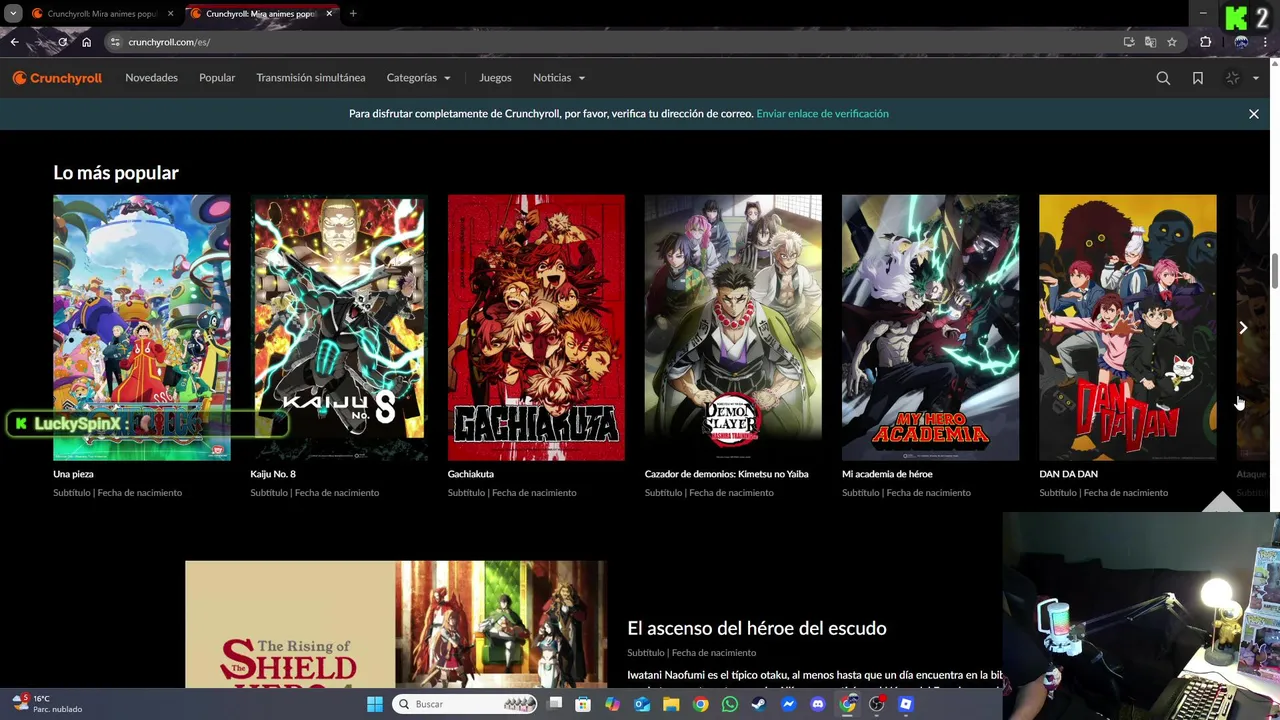The image size is (1280, 720).
Task: Open Task View on the taskbar
Action: click(x=555, y=704)
